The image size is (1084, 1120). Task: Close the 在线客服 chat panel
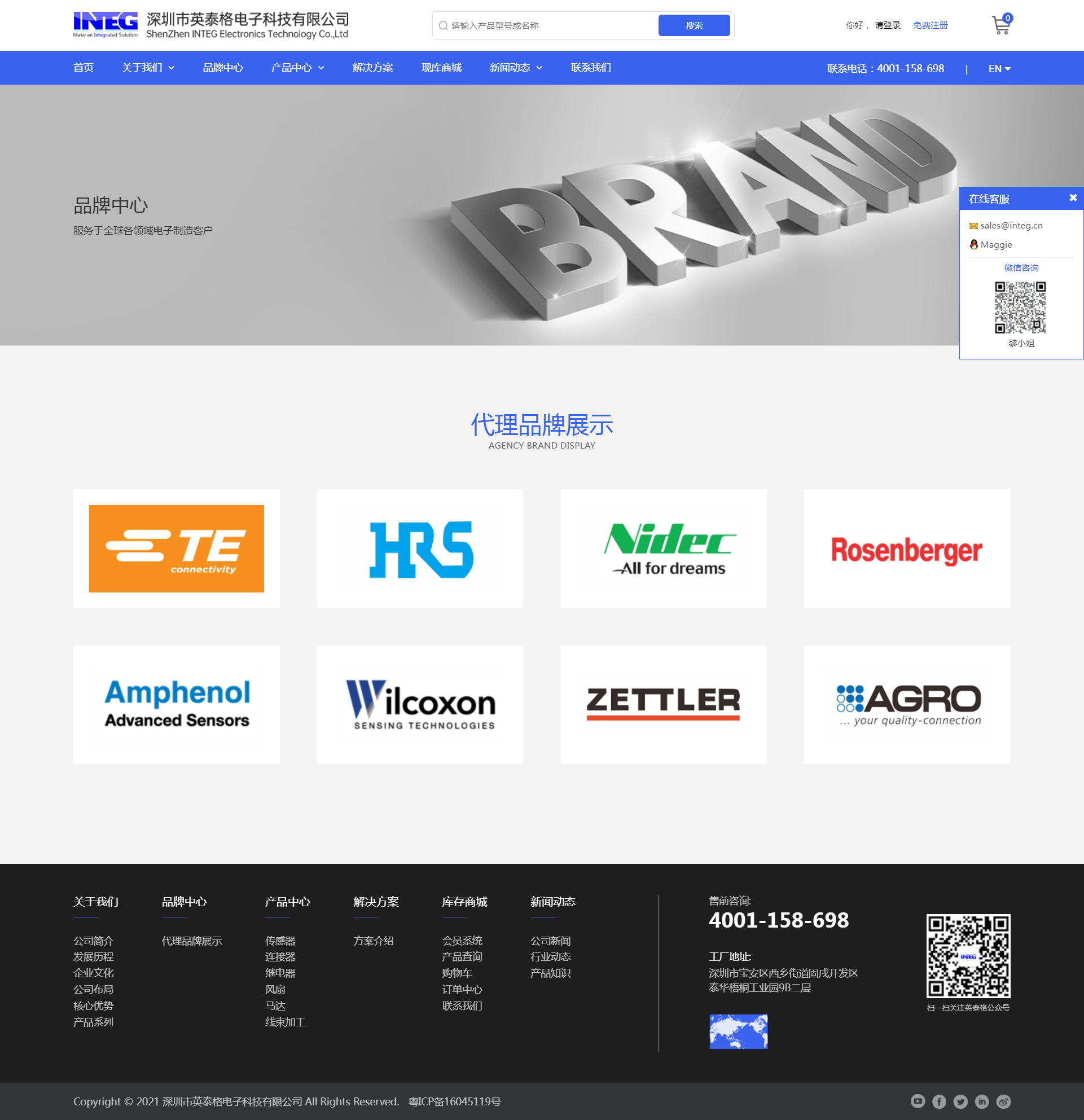[1073, 198]
